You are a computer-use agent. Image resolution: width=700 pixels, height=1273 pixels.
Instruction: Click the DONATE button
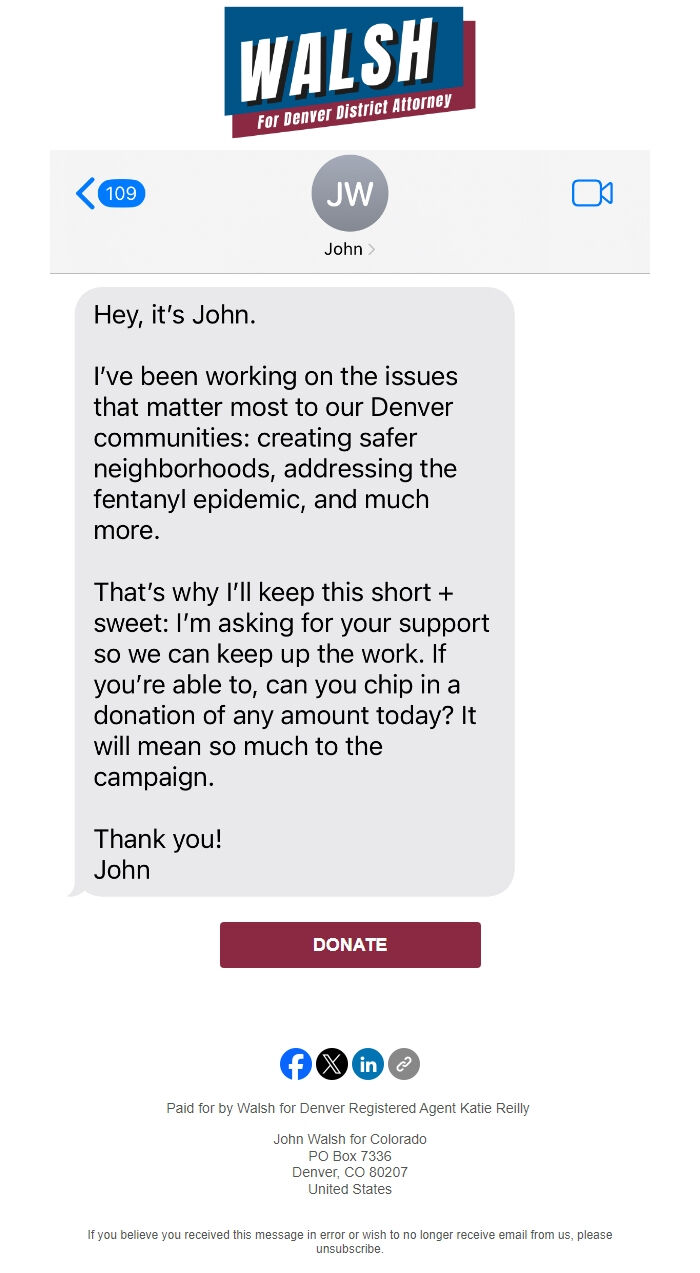[x=349, y=944]
